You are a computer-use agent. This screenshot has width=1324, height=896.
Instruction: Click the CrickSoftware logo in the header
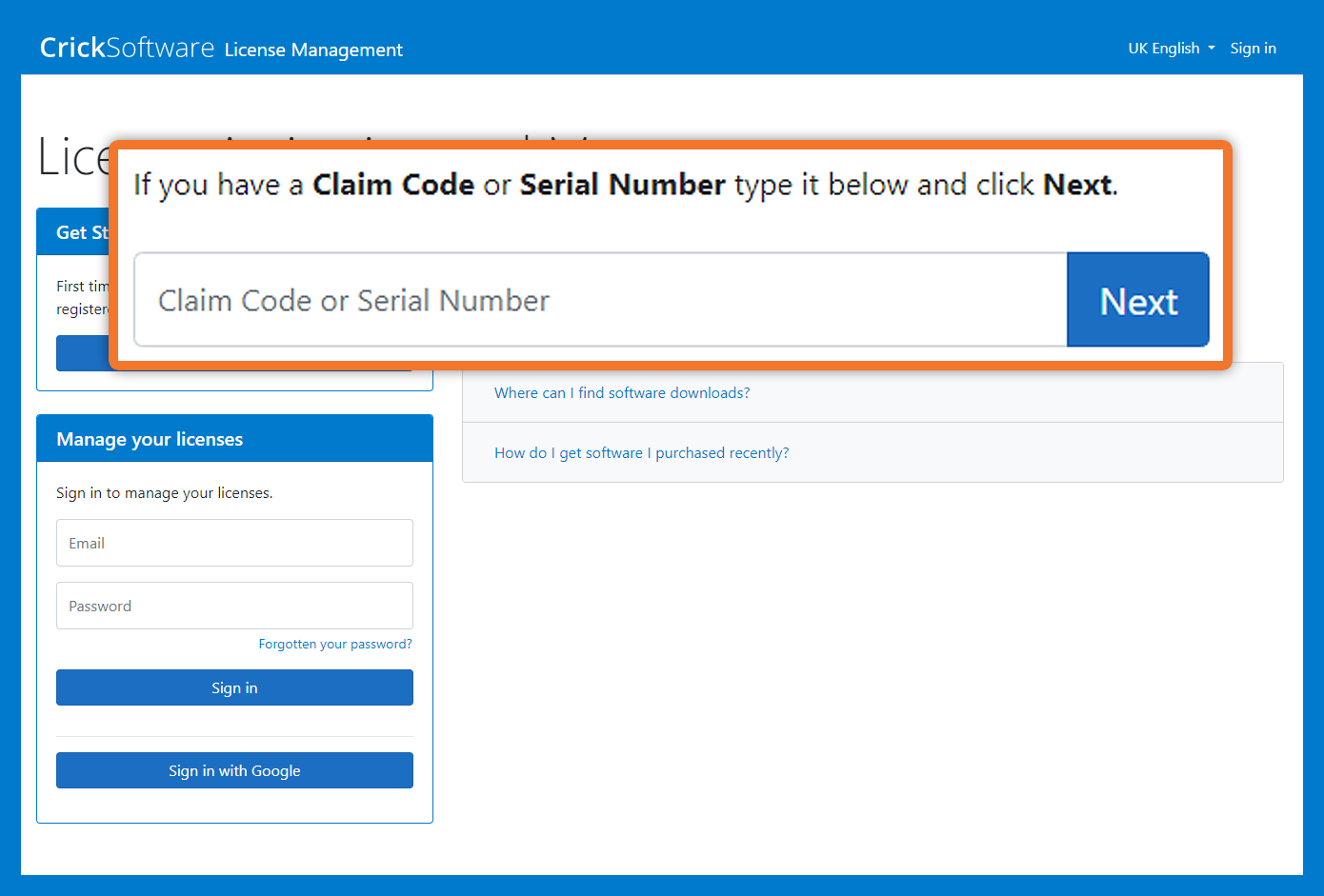pos(127,48)
